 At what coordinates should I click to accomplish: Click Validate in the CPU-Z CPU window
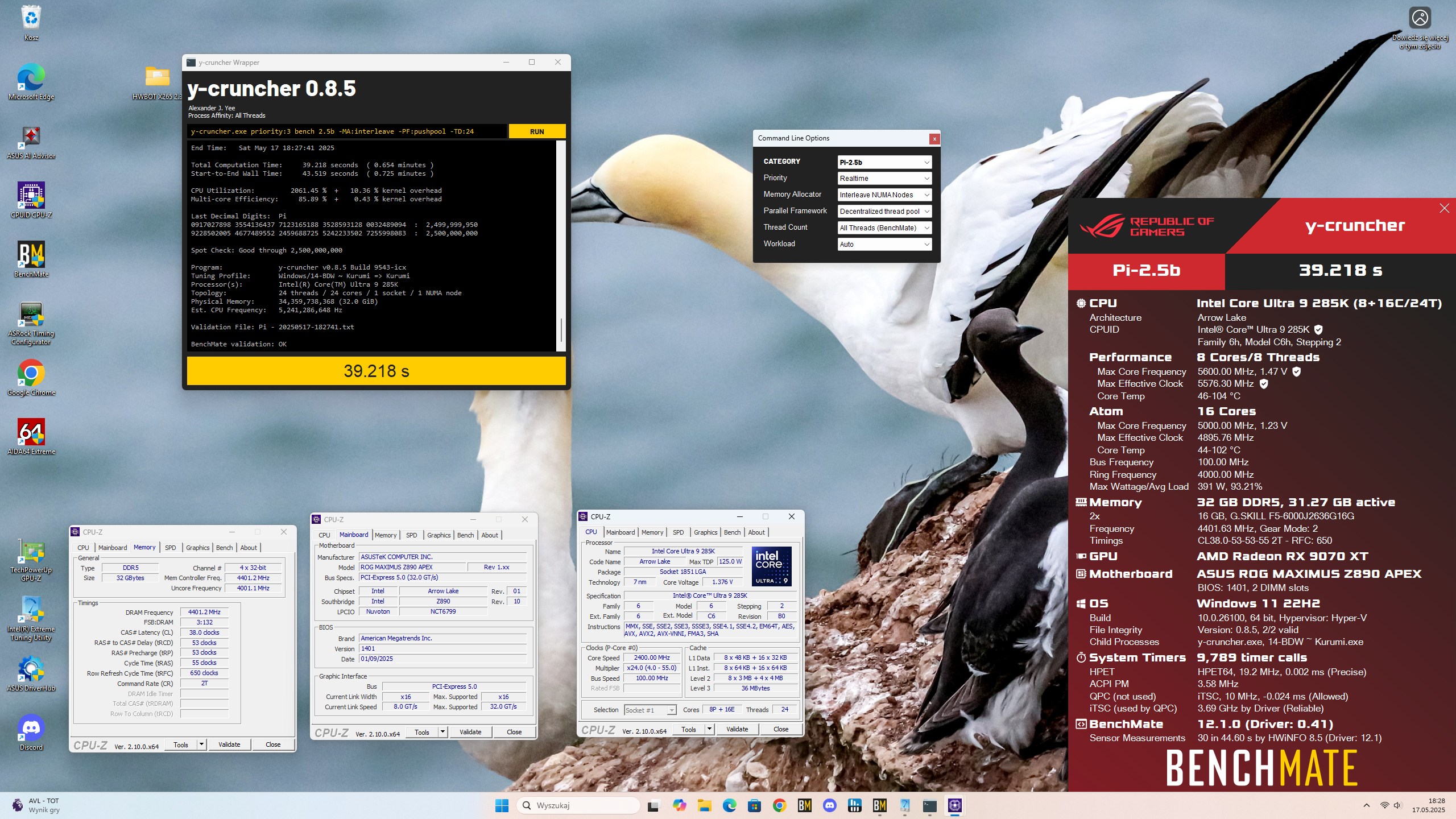click(x=737, y=729)
